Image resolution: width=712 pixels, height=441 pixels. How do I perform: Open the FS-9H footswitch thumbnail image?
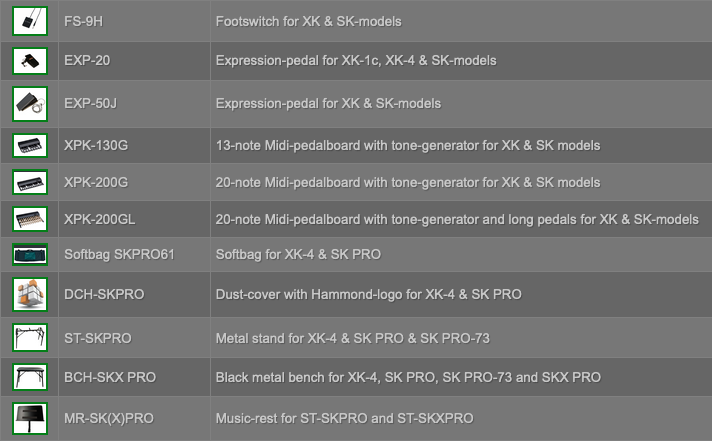click(30, 21)
